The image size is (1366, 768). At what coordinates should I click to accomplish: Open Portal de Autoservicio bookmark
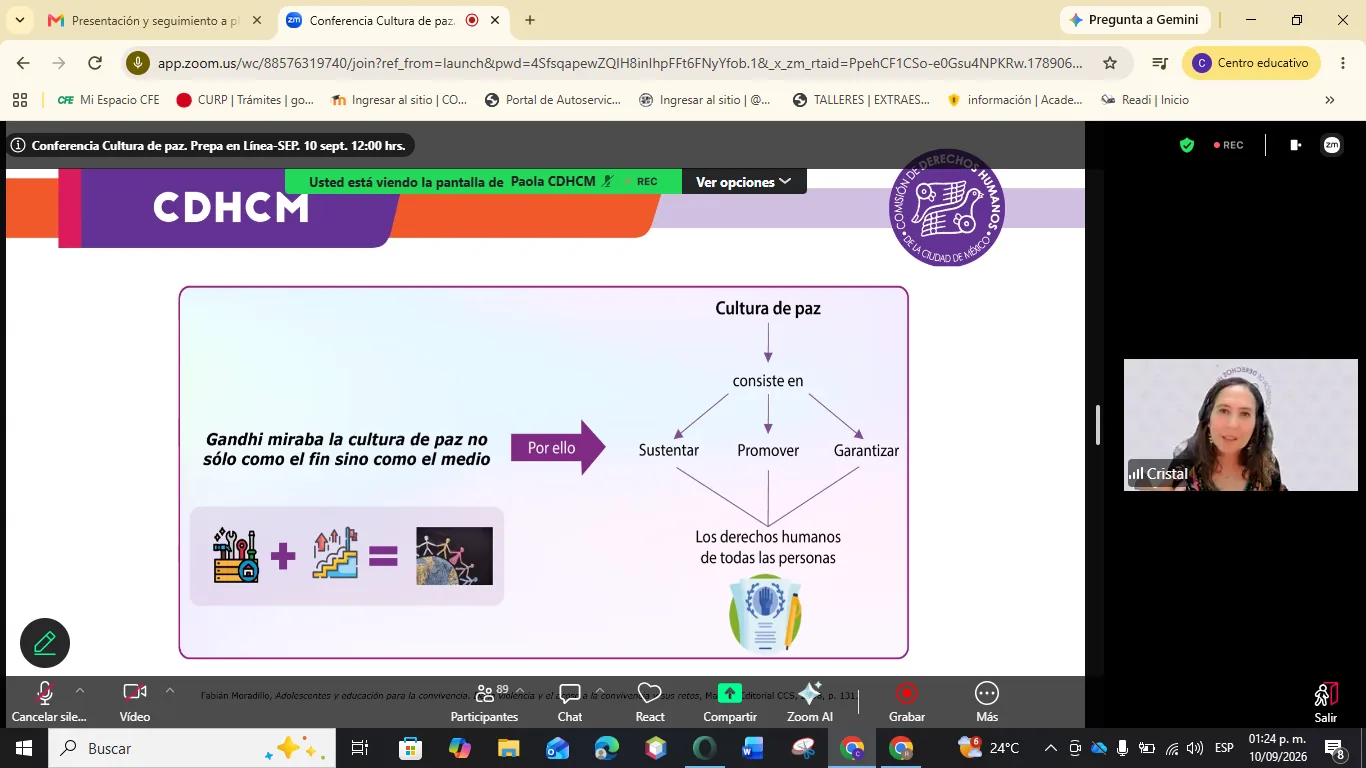pos(553,100)
